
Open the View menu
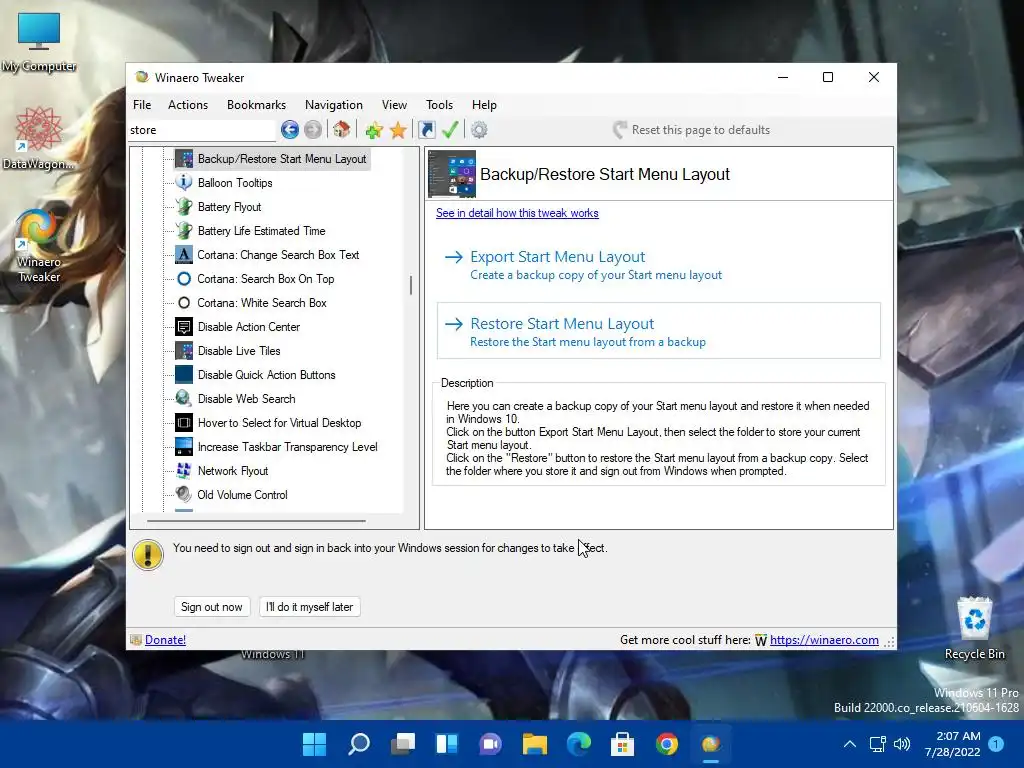click(394, 105)
